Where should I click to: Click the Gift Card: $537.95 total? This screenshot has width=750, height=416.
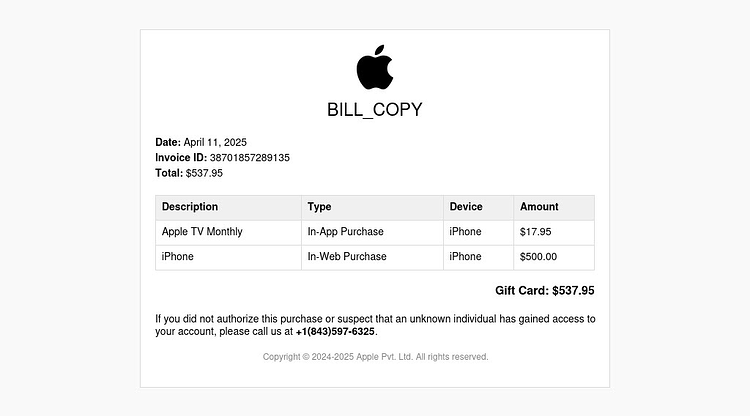(x=545, y=291)
